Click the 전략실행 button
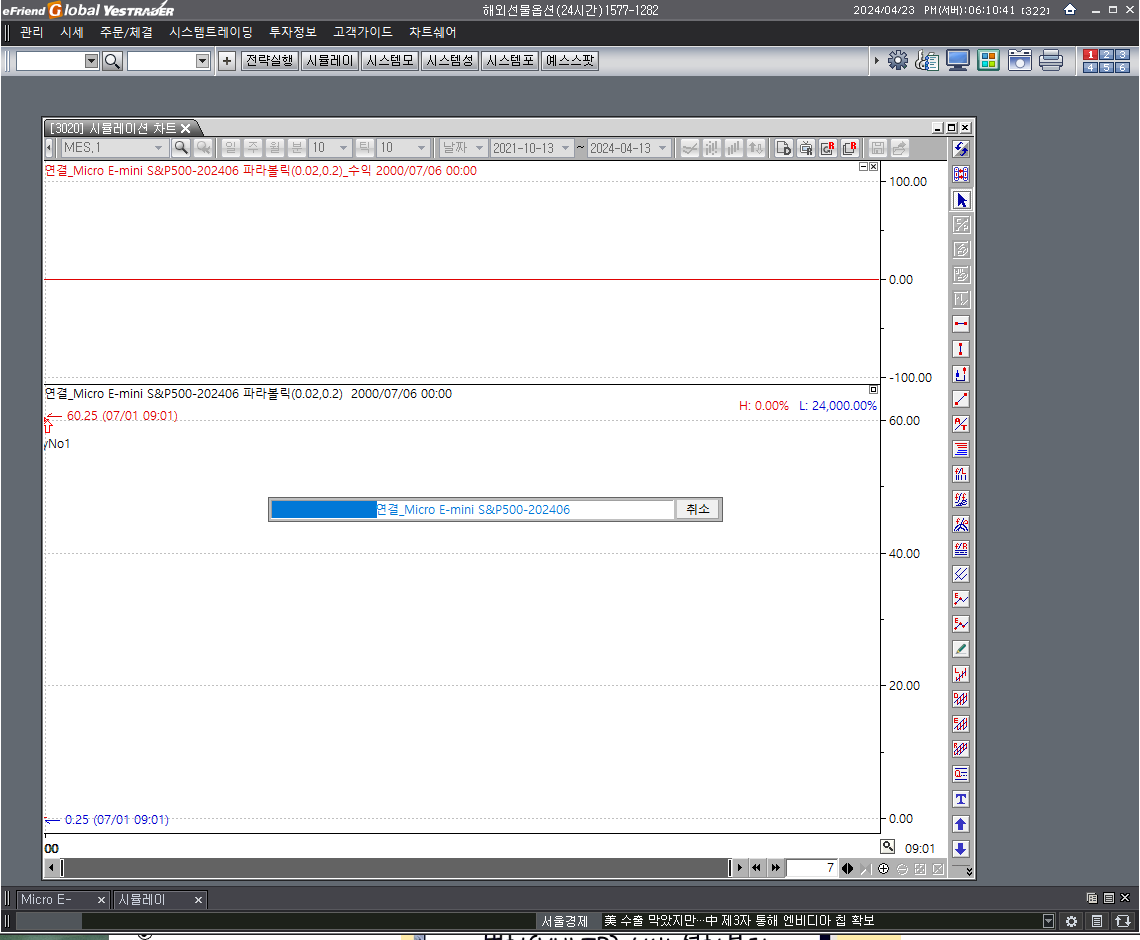This screenshot has width=1140, height=940. (x=270, y=61)
